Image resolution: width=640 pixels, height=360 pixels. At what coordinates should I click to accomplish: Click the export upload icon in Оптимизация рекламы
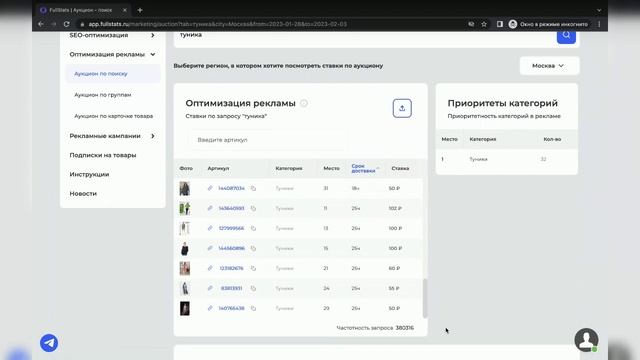pyautogui.click(x=402, y=108)
